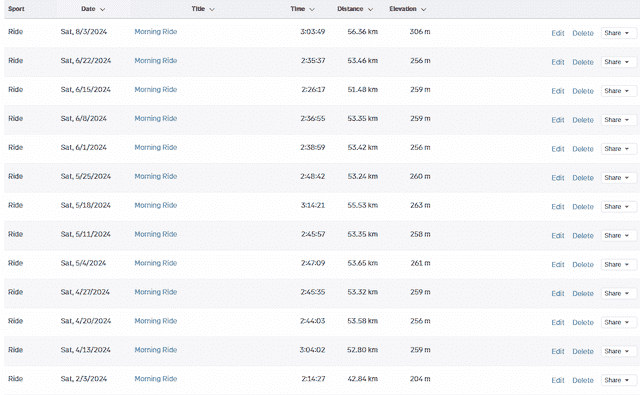640x395 pixels.
Task: Open Share dropdown for the 5/18/2024 ride
Action: [618, 207]
